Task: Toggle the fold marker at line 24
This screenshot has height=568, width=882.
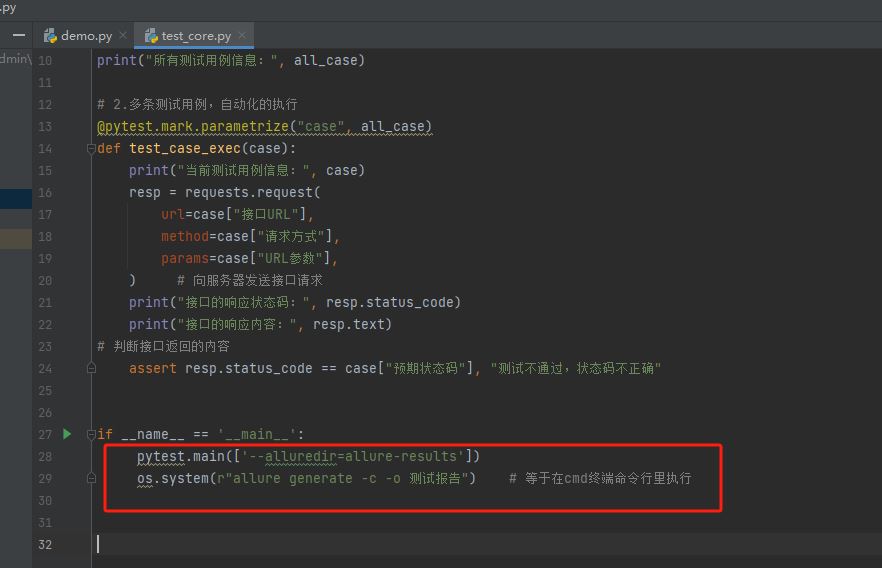Action: click(x=91, y=368)
